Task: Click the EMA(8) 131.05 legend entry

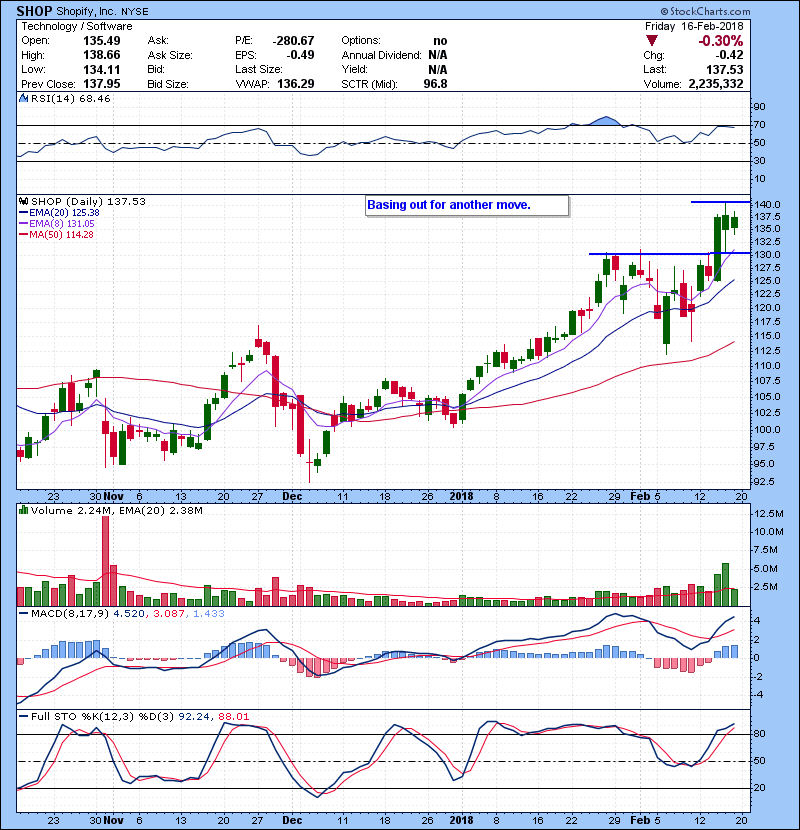Action: [57, 224]
